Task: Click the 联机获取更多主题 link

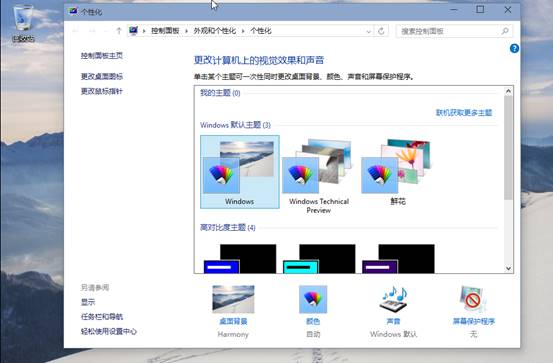Action: pos(464,113)
